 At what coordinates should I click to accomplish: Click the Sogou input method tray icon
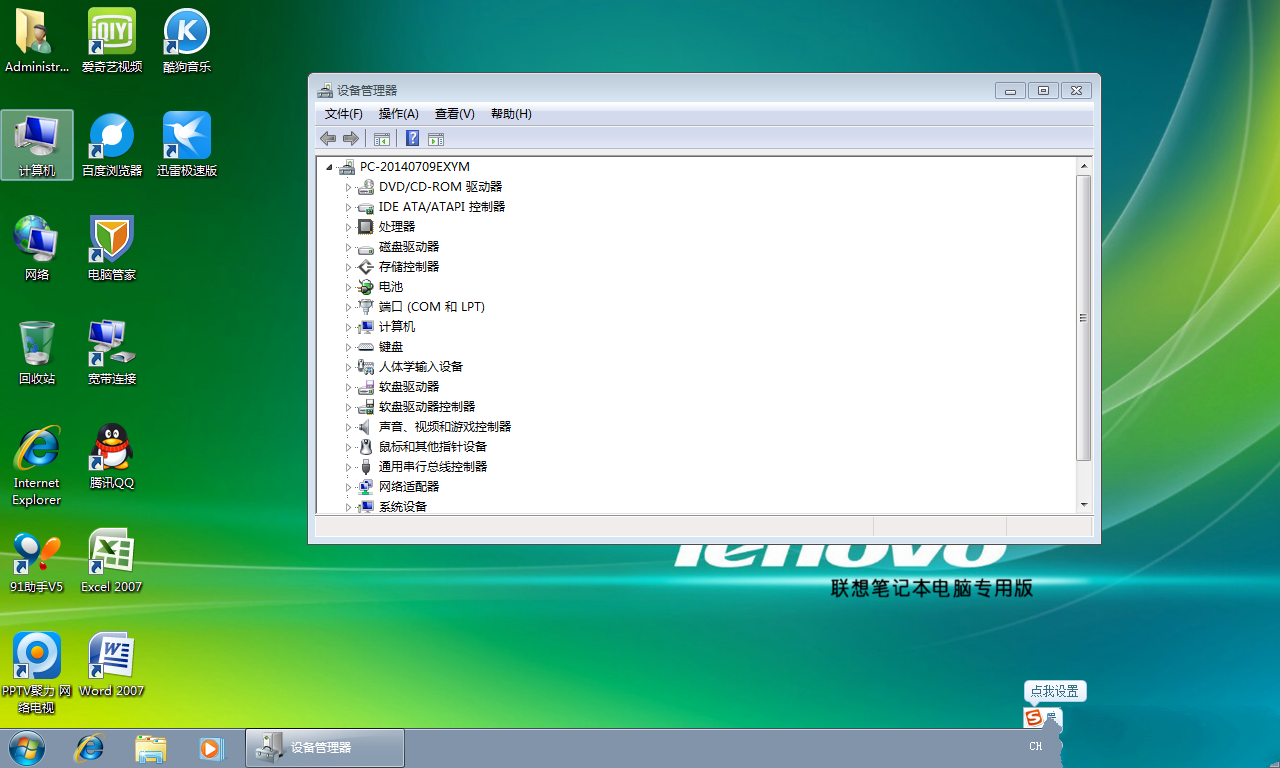[x=1033, y=718]
